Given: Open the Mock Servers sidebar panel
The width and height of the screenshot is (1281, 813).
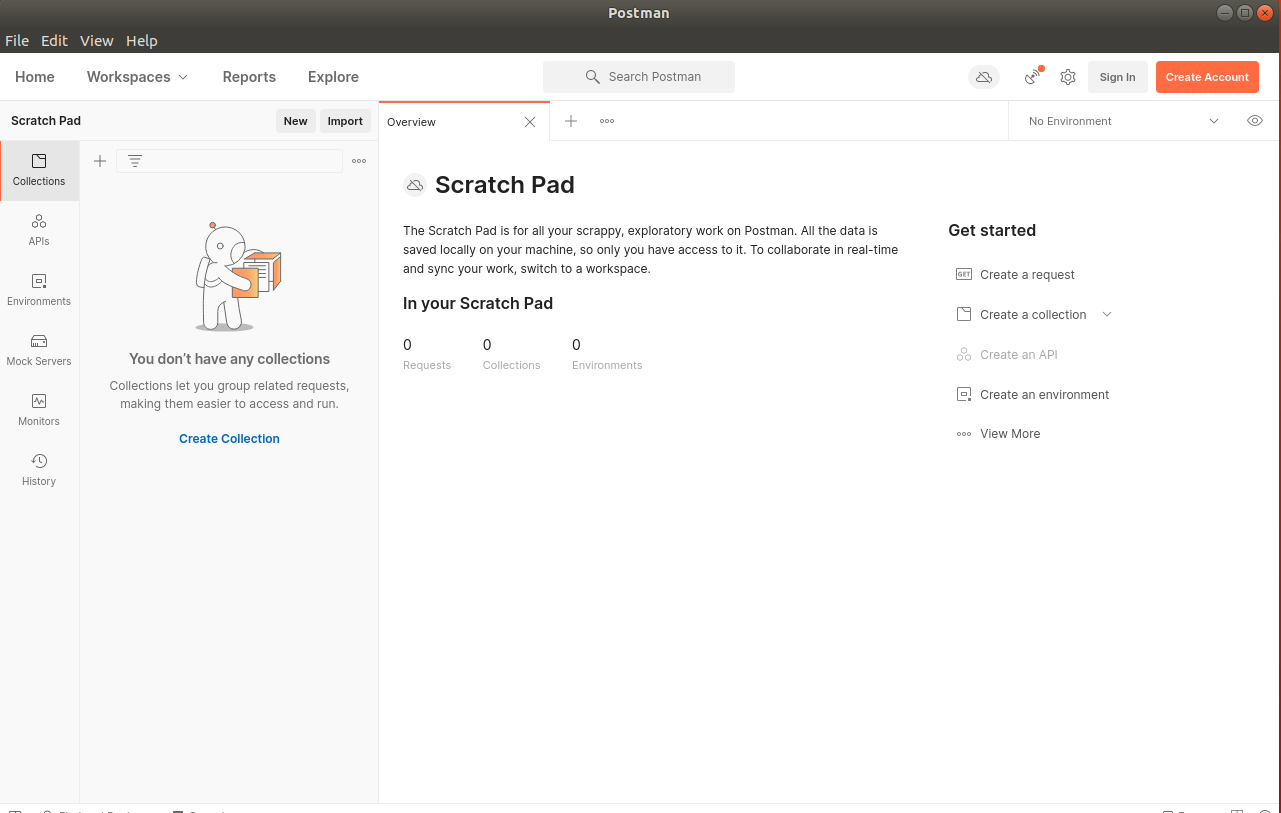Looking at the screenshot, I should pyautogui.click(x=39, y=350).
